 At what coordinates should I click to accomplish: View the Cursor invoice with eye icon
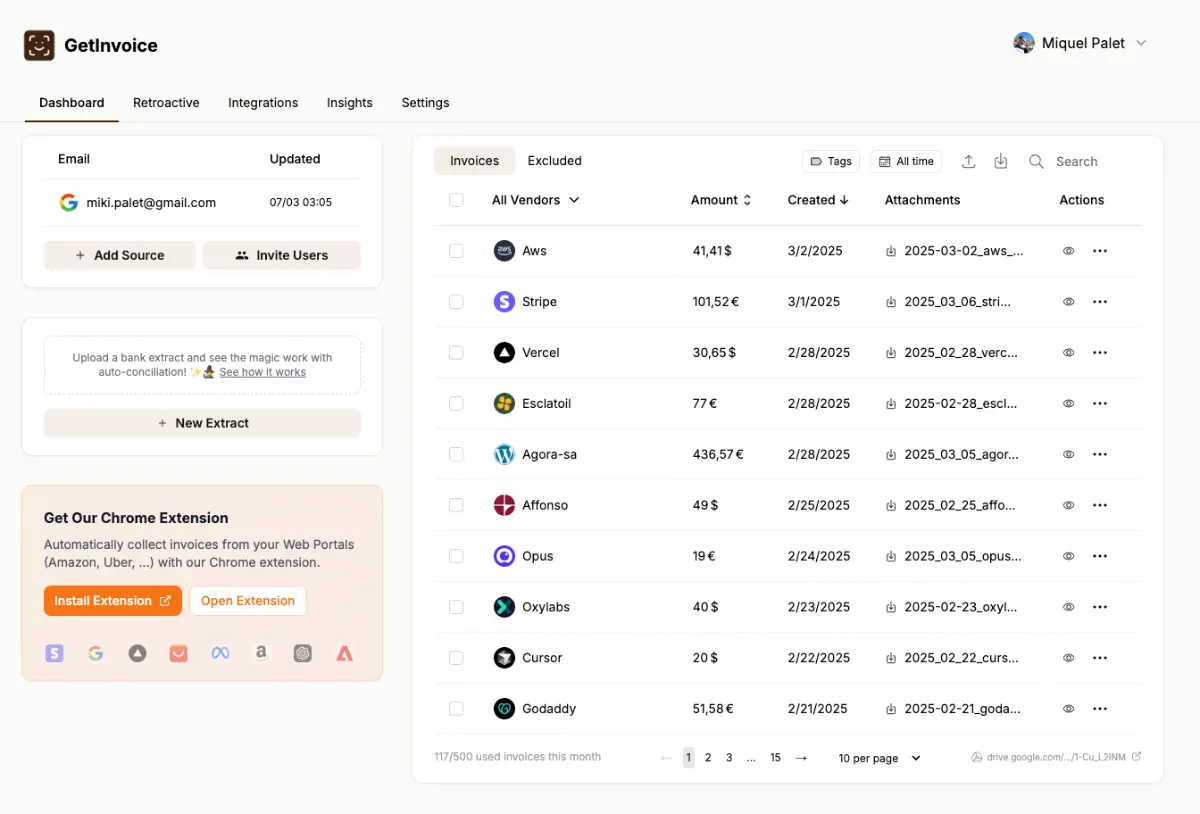point(1068,658)
